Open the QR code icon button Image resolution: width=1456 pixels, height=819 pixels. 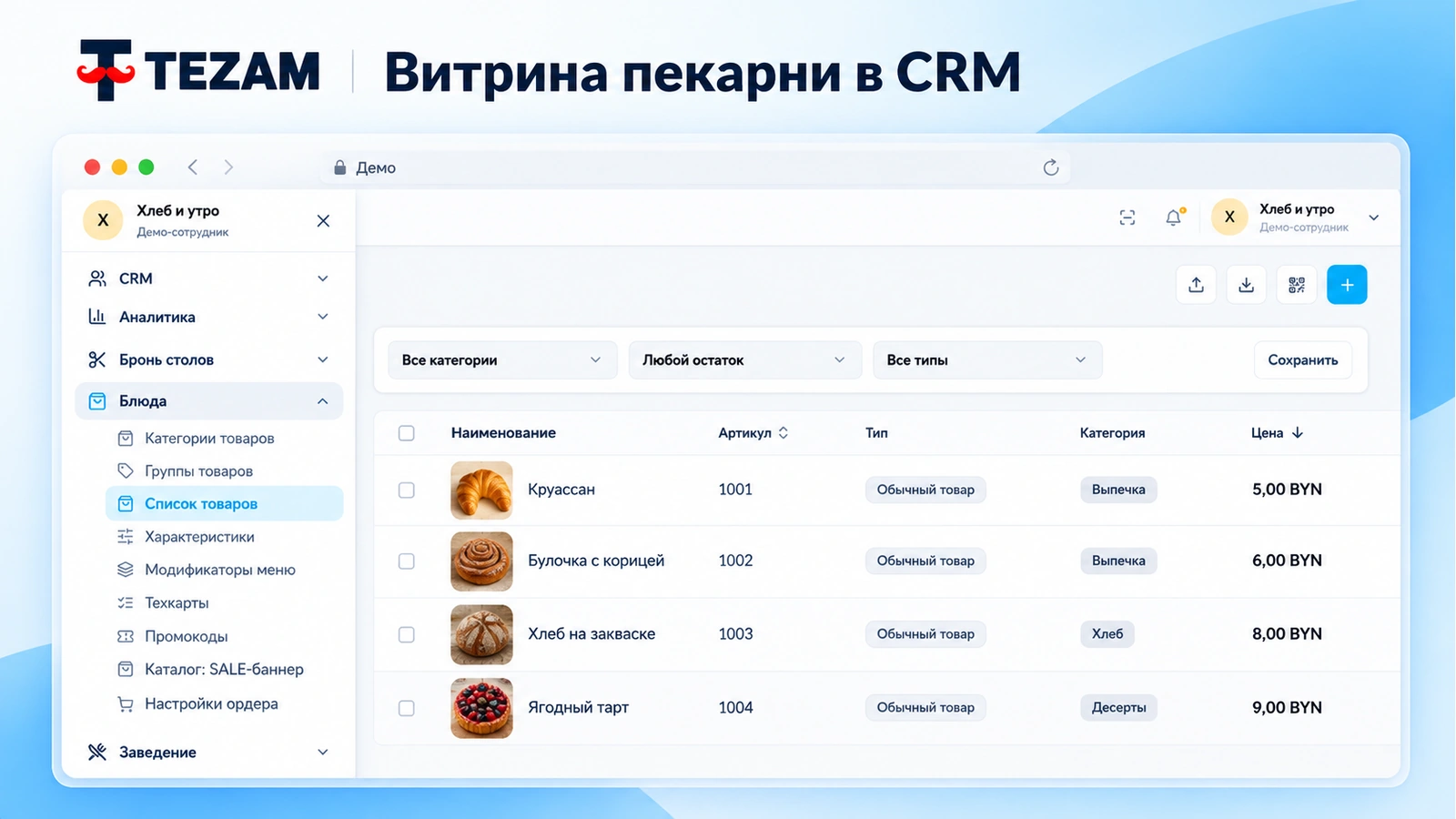pos(1297,285)
